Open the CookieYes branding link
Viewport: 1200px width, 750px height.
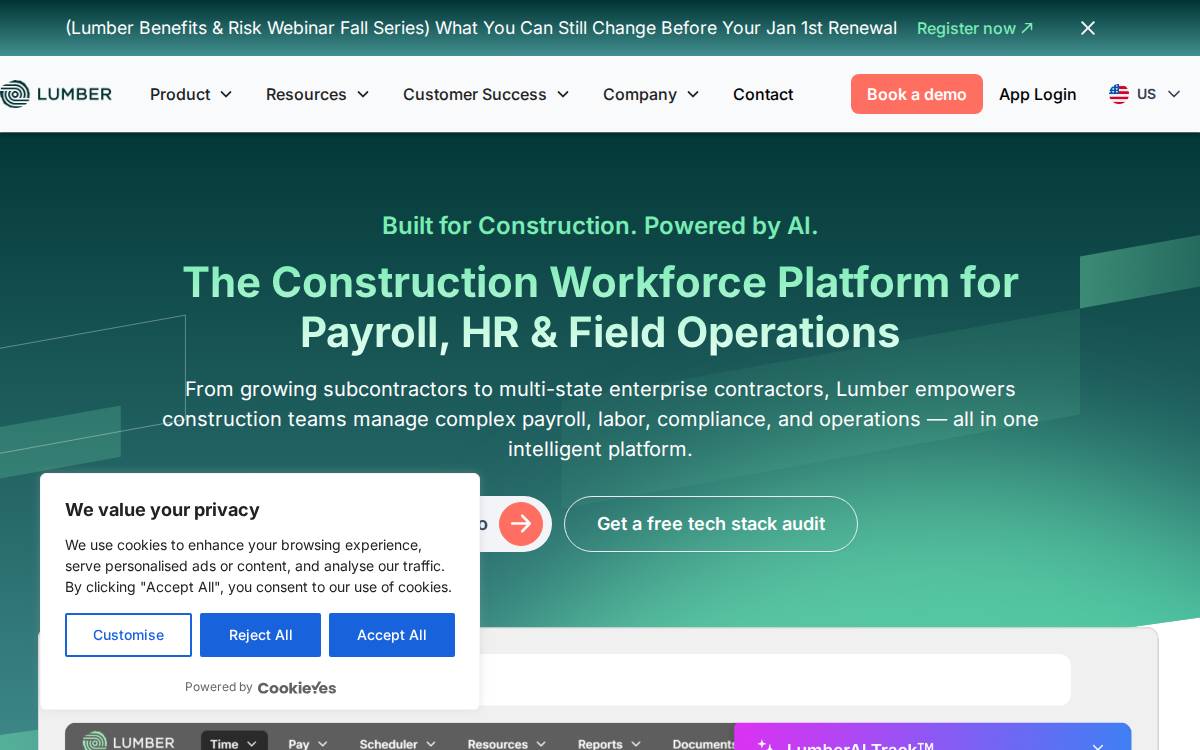tap(297, 687)
